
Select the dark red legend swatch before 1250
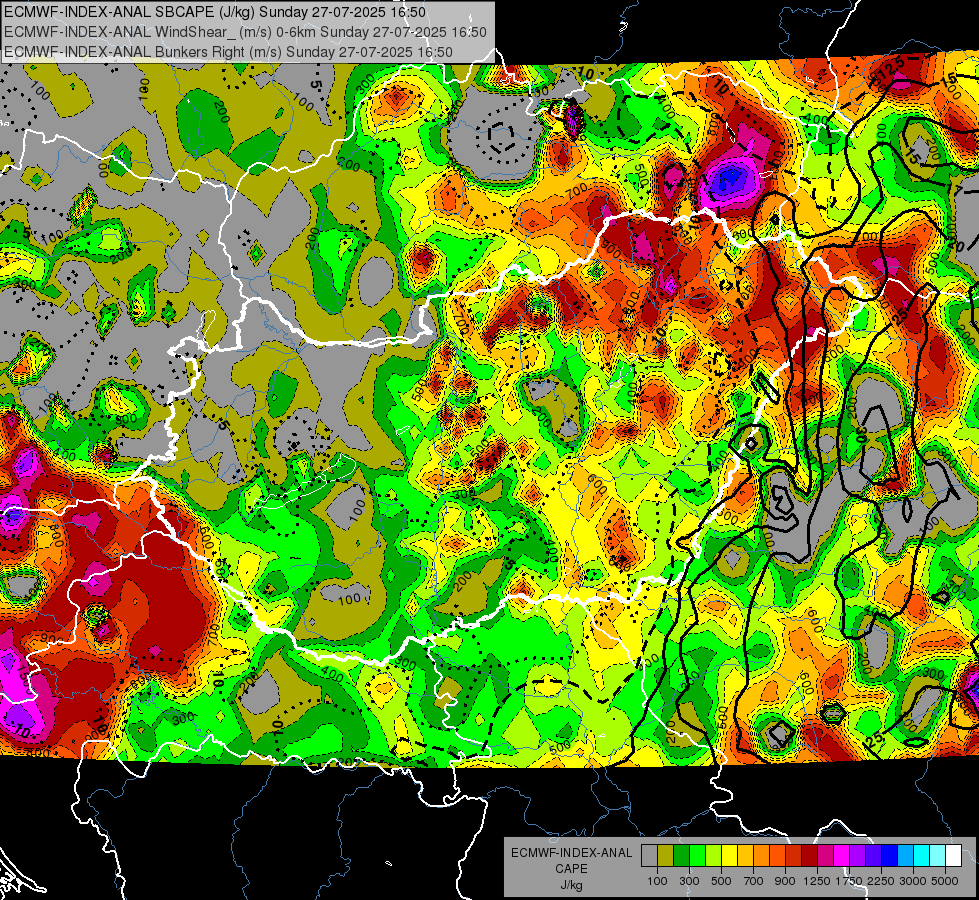(809, 856)
